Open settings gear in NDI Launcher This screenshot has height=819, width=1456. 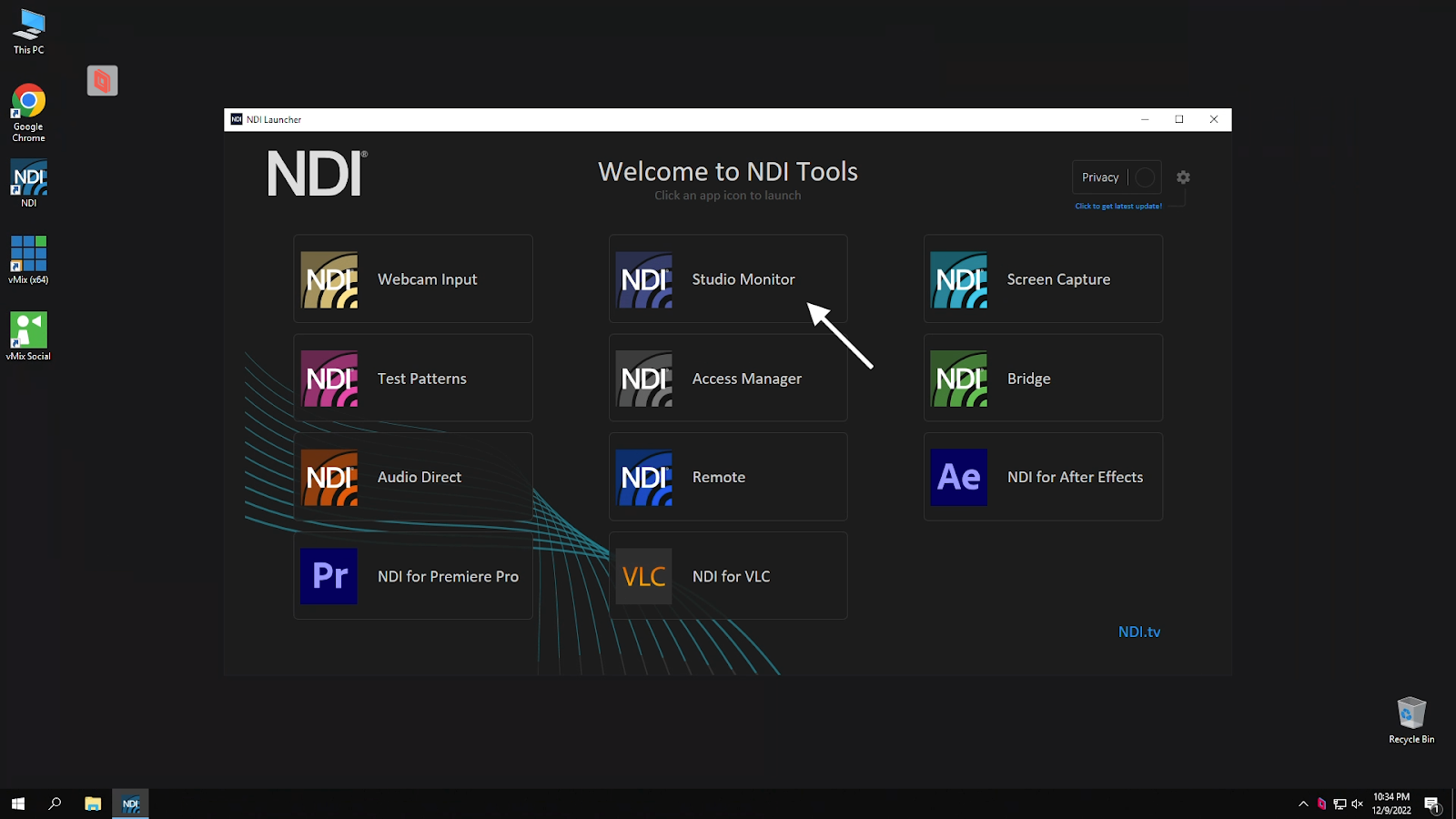tap(1183, 177)
